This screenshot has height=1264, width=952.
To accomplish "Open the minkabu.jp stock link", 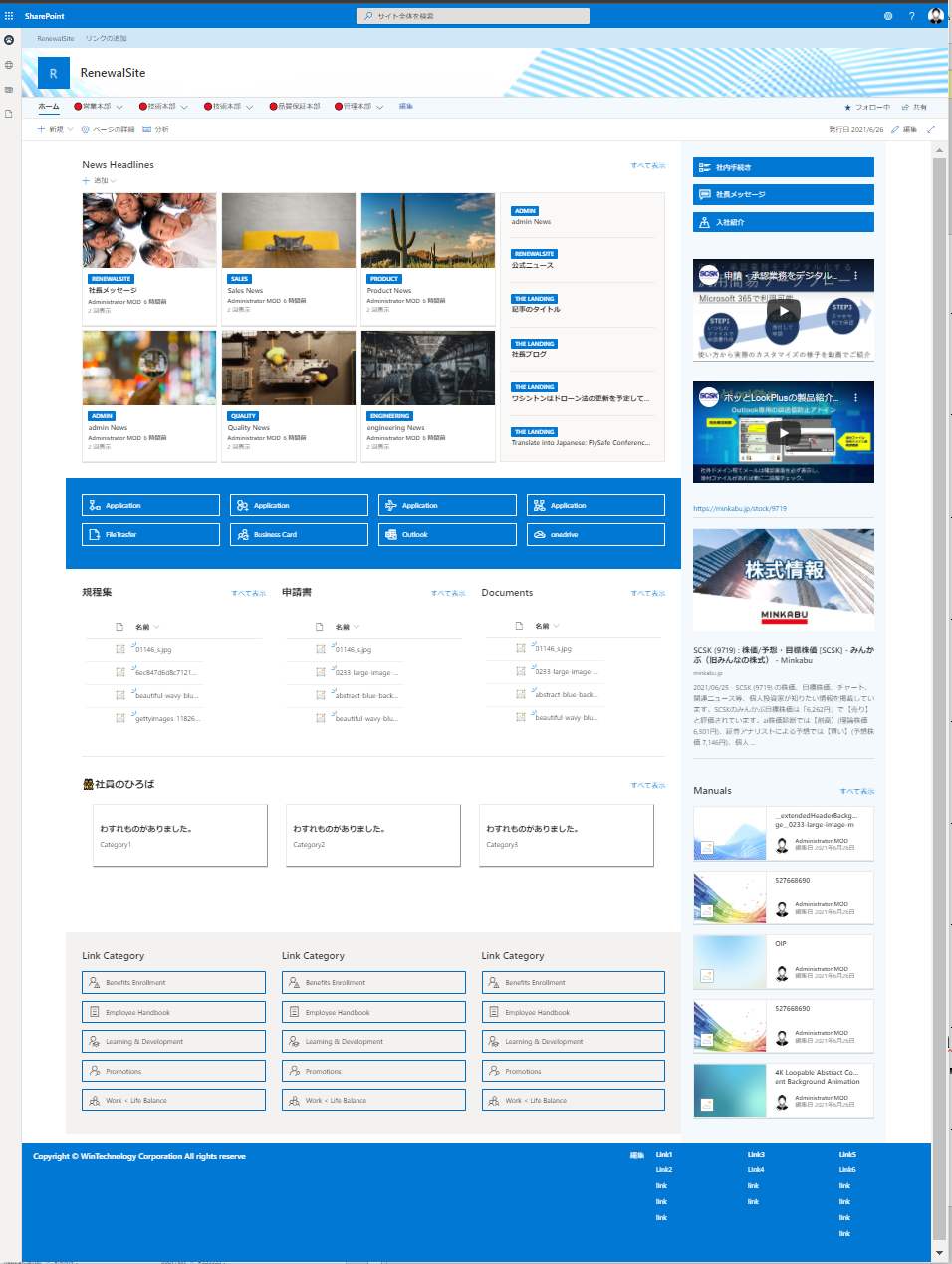I will click(x=740, y=508).
